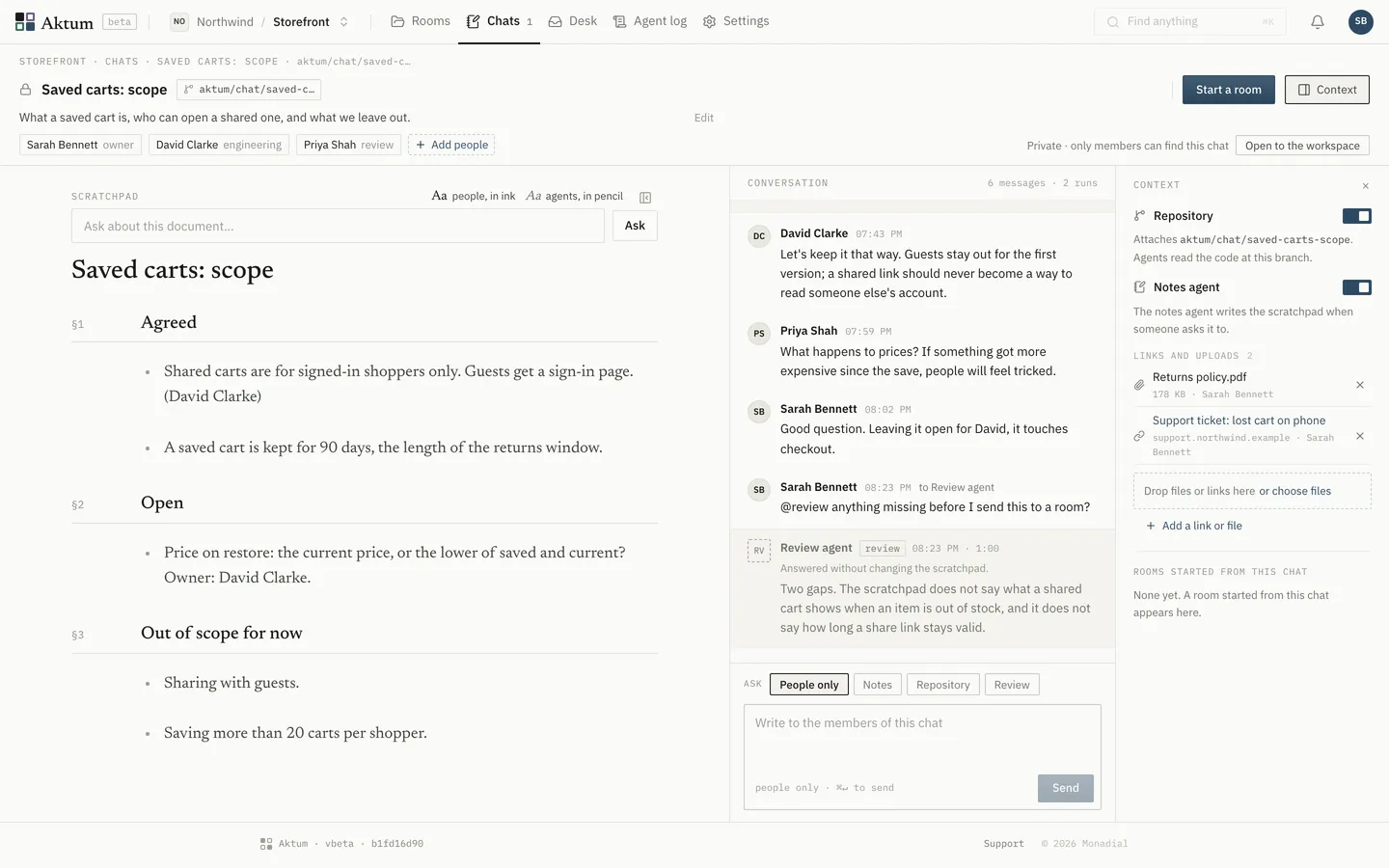Open the Storefront project switcher

pos(311,21)
